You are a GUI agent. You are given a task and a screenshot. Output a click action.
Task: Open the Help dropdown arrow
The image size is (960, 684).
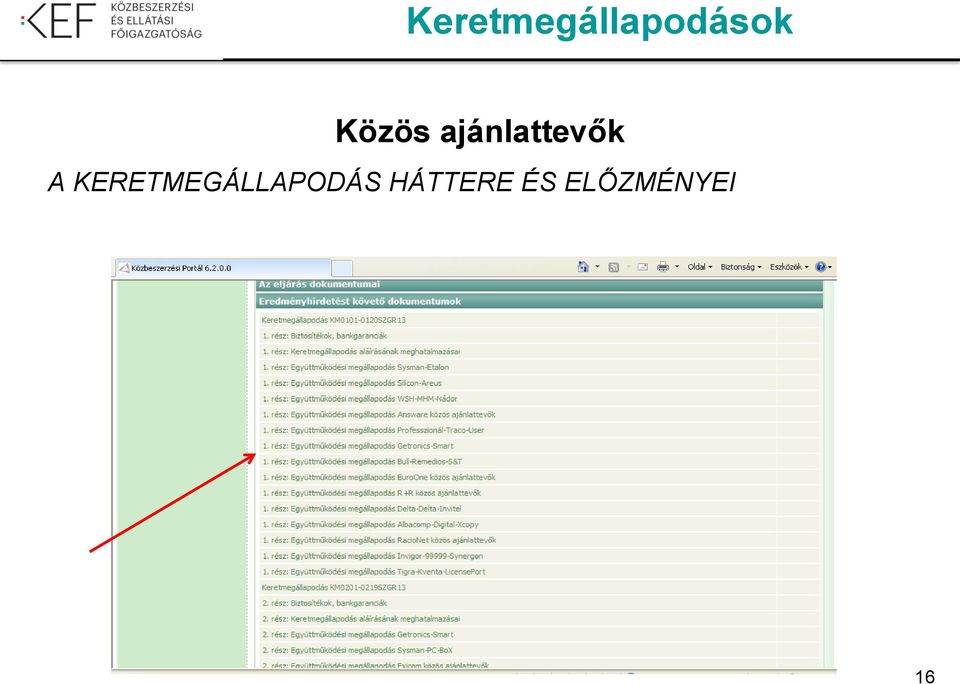(830, 267)
